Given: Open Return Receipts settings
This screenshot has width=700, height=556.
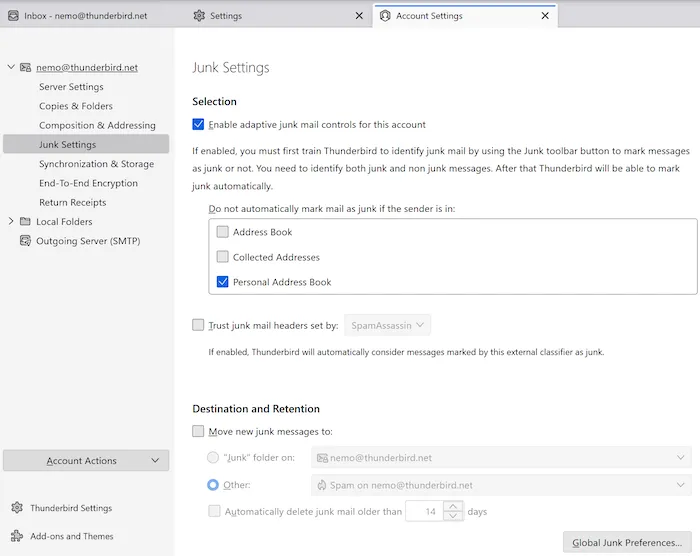Looking at the screenshot, I should 73,202.
